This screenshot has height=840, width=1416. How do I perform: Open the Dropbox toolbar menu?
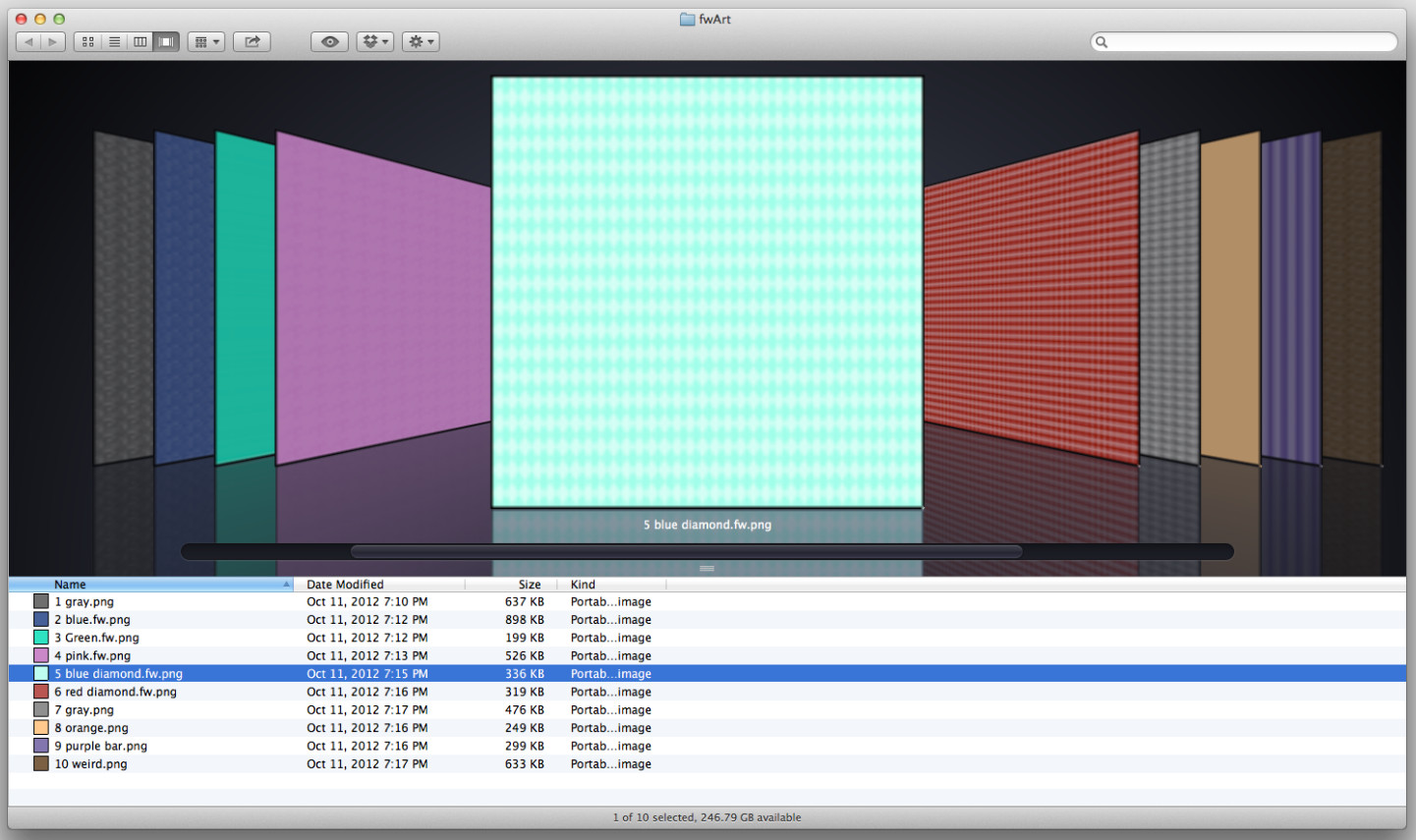pyautogui.click(x=375, y=42)
